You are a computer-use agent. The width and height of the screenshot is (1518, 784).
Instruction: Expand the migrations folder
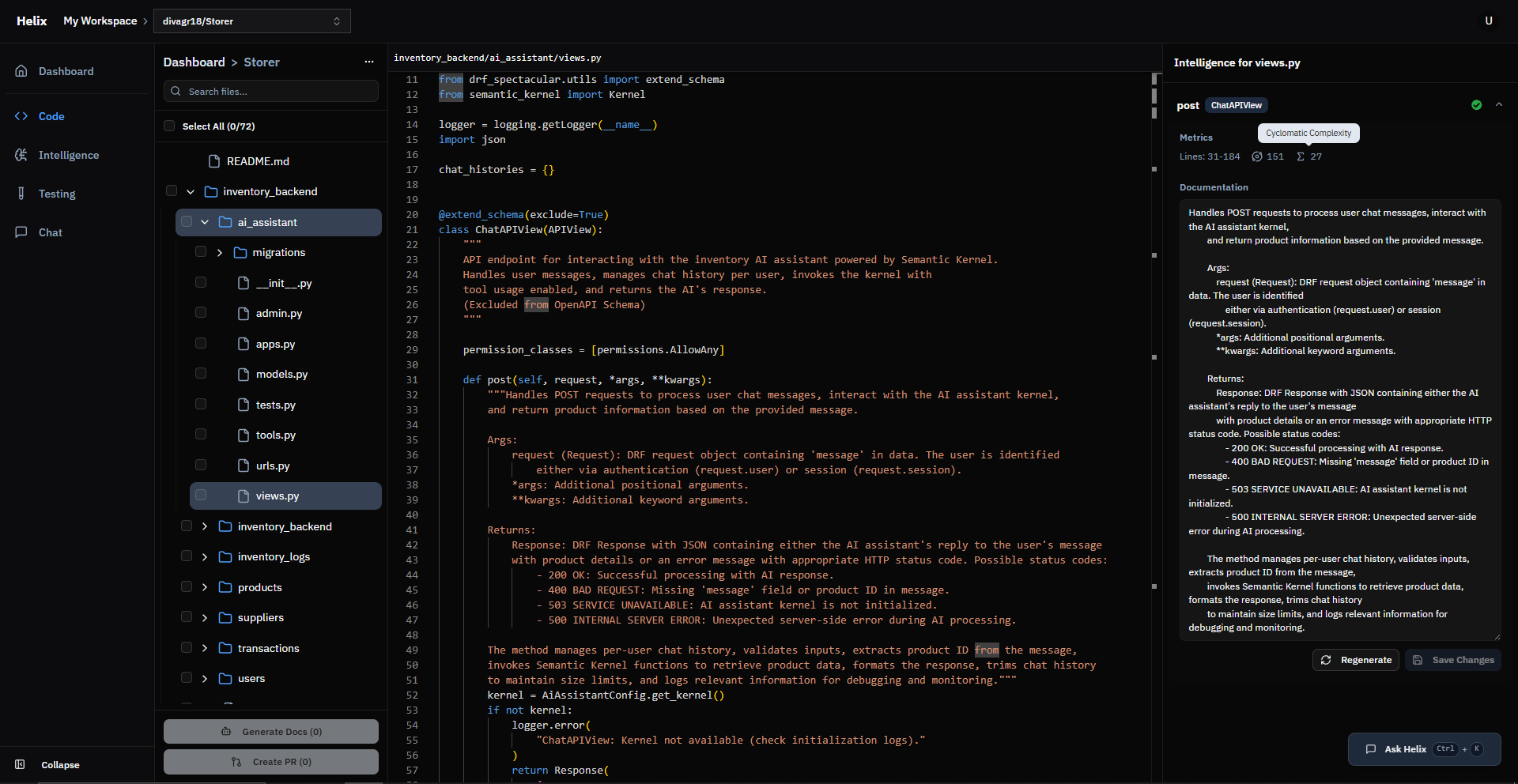[220, 253]
